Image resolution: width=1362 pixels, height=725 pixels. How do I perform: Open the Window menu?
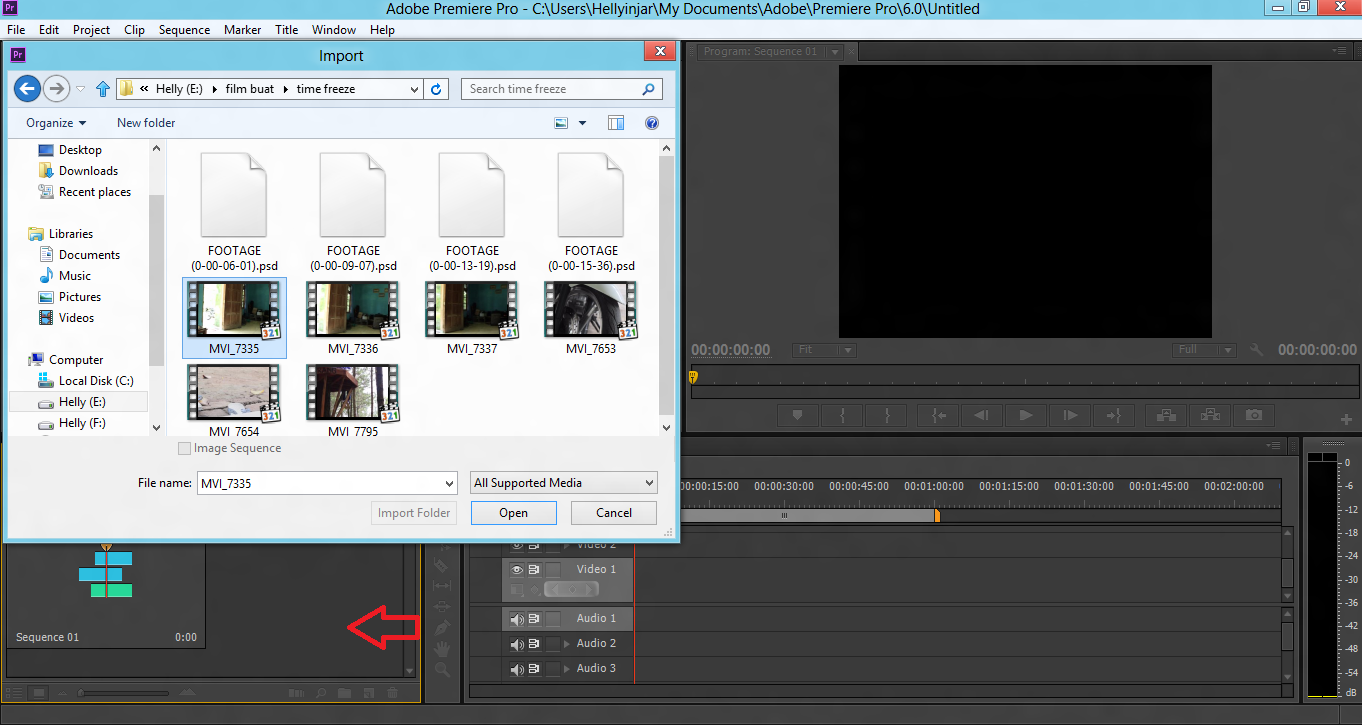[334, 30]
